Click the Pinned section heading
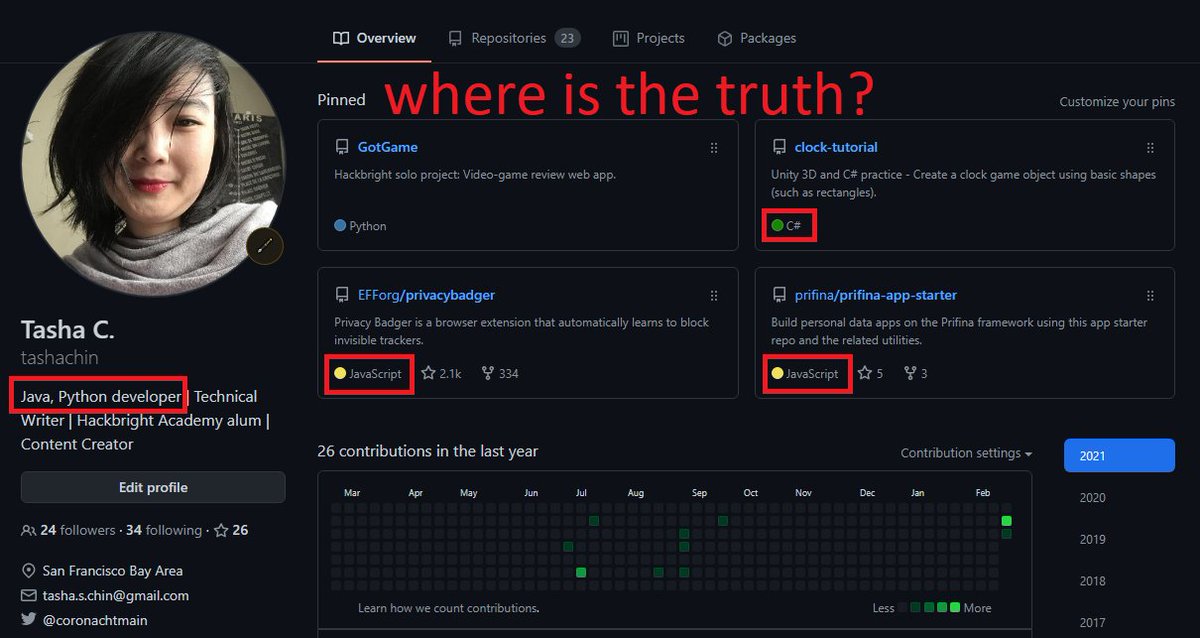The height and width of the screenshot is (638, 1200). pos(341,100)
